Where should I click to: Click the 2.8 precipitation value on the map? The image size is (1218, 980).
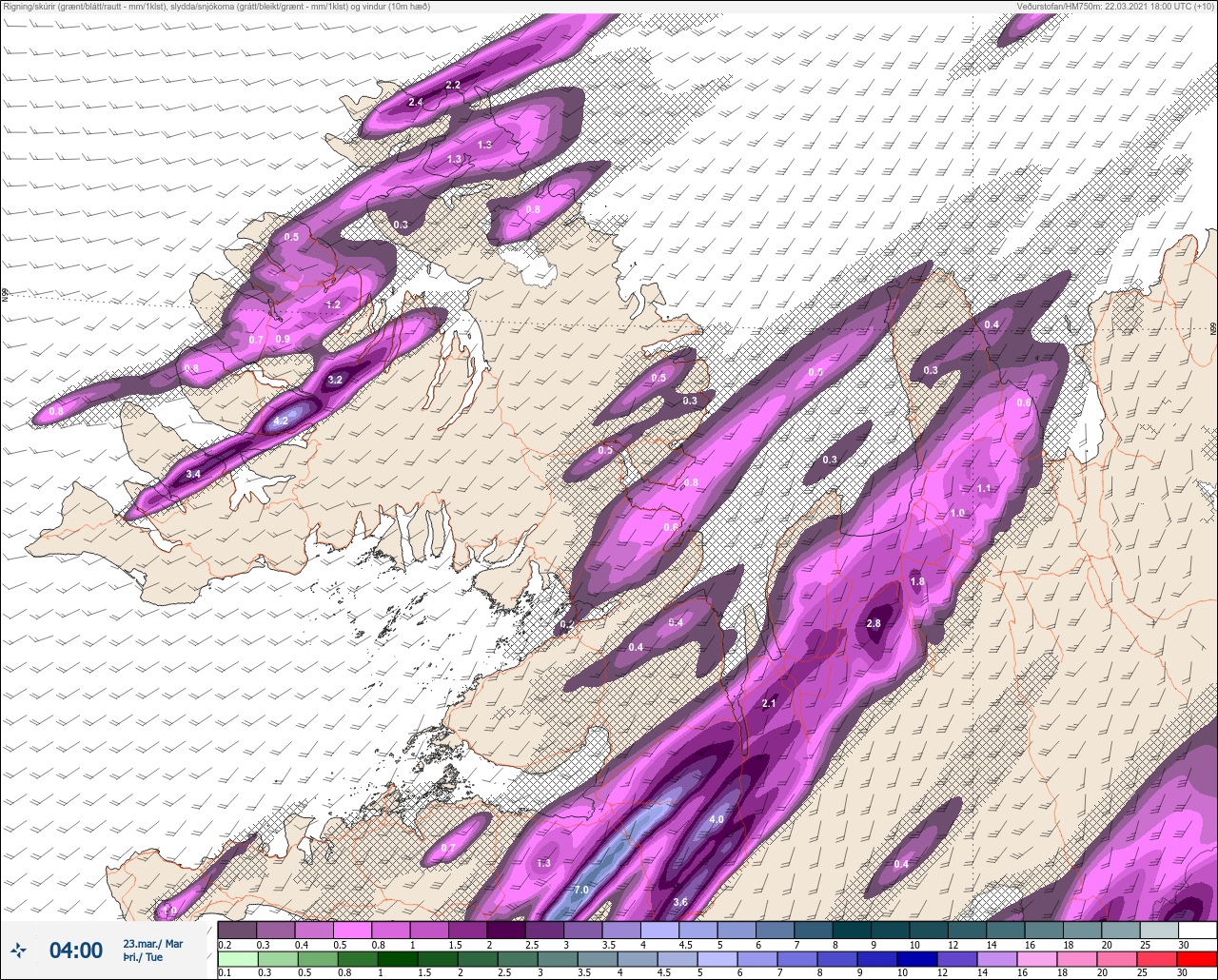(x=874, y=623)
